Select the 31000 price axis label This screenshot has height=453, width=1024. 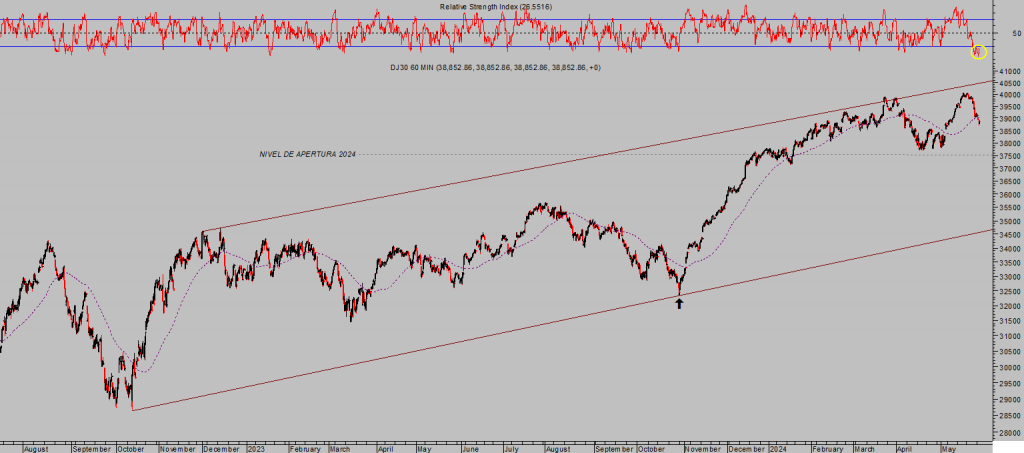point(1010,337)
